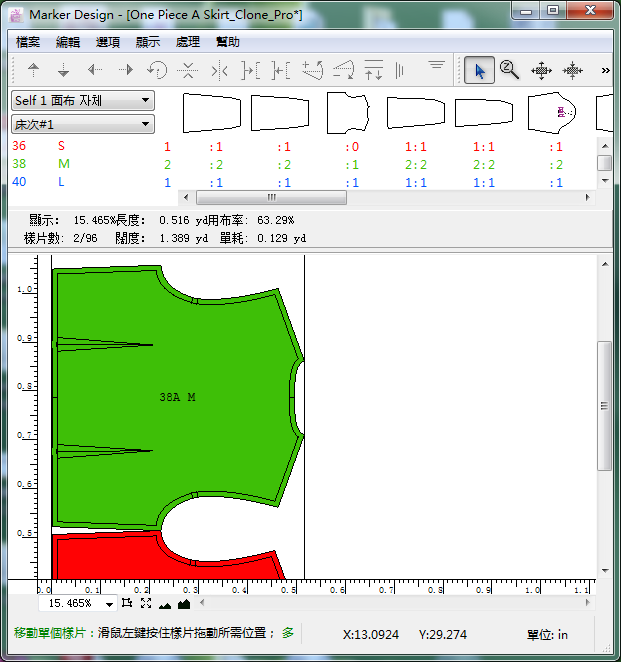Activate the zoom magnifier tool

[x=509, y=70]
